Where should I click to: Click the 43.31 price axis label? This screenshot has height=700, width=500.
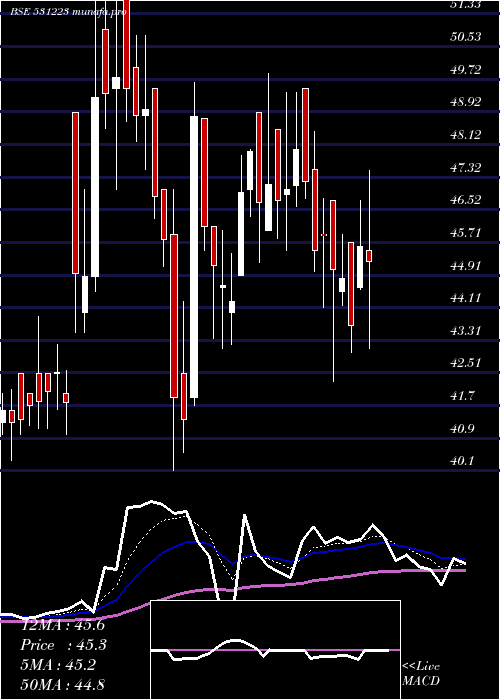(466, 331)
